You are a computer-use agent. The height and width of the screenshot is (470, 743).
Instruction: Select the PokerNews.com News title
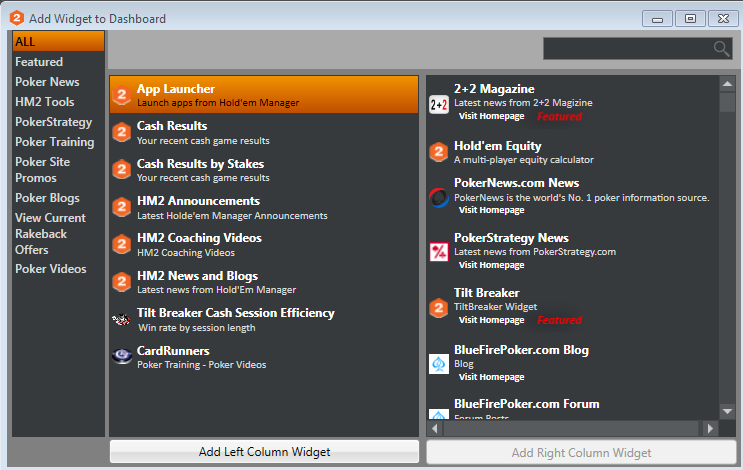click(x=516, y=183)
